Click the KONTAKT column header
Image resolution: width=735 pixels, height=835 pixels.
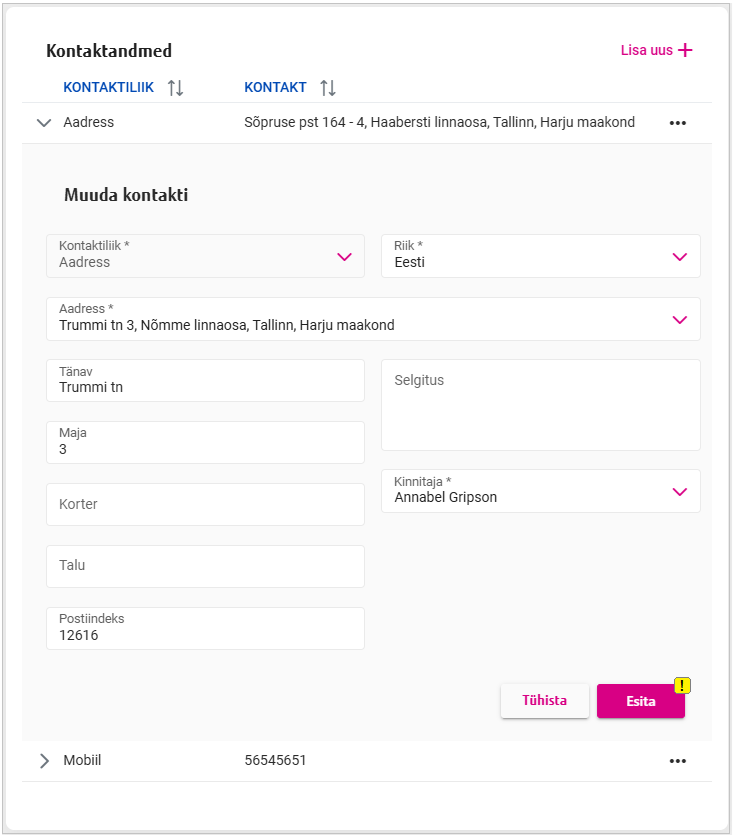coord(275,87)
